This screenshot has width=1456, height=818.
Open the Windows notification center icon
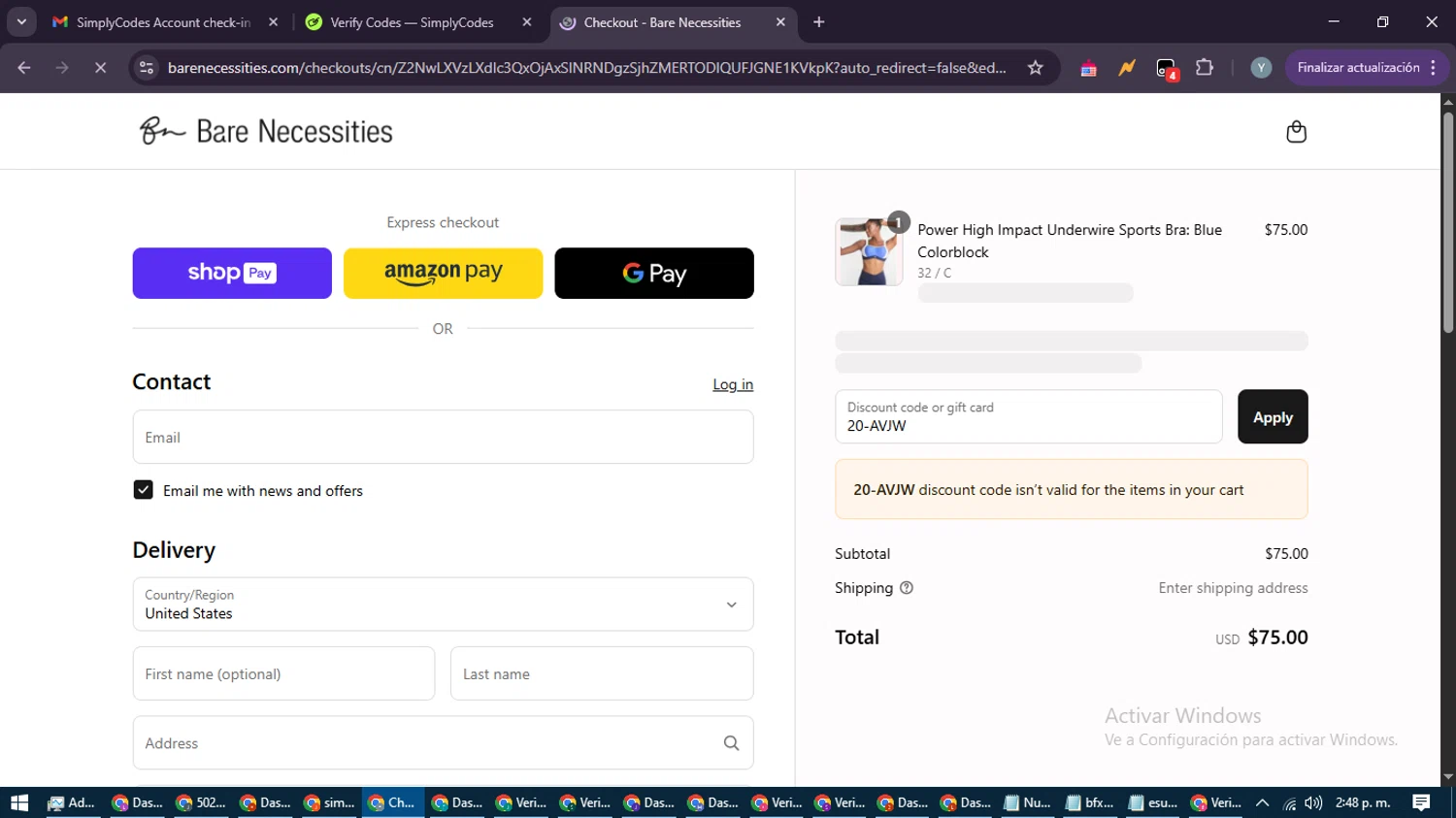point(1421,802)
